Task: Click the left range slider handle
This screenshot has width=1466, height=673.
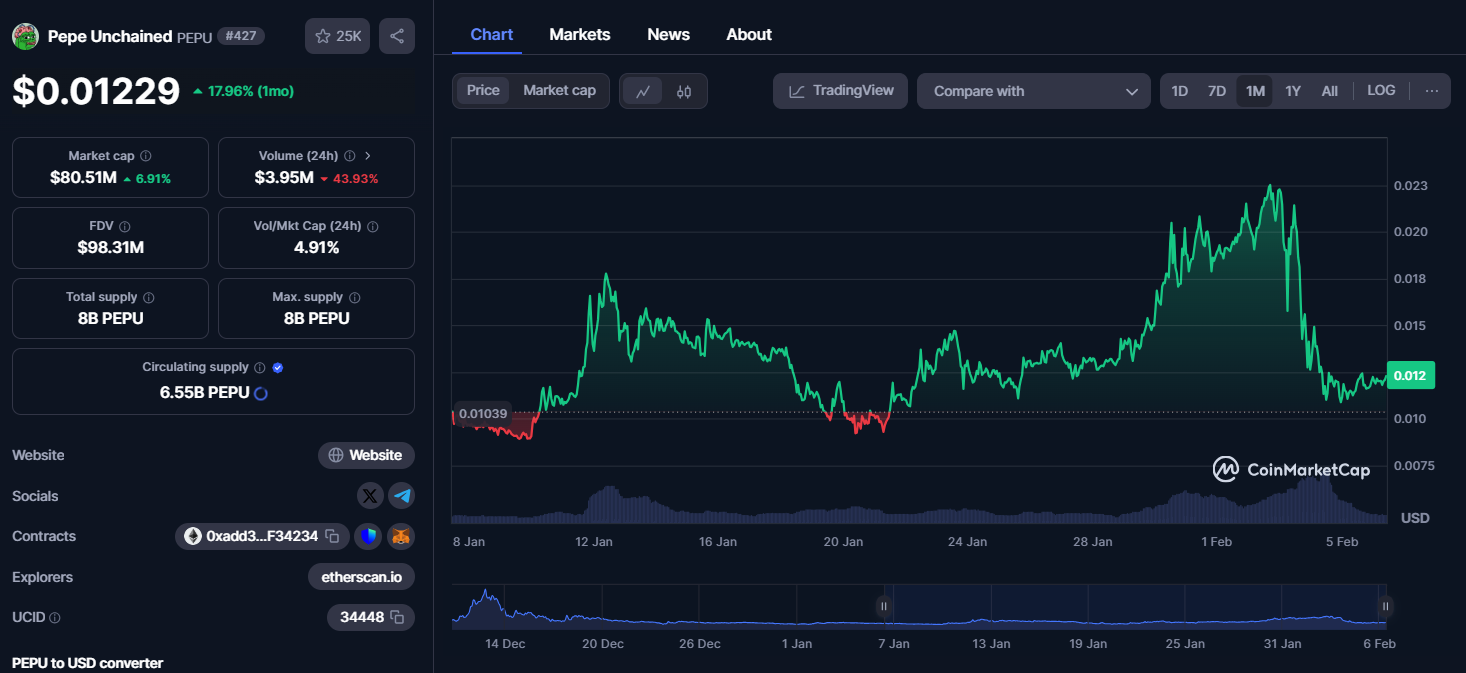Action: coord(884,606)
